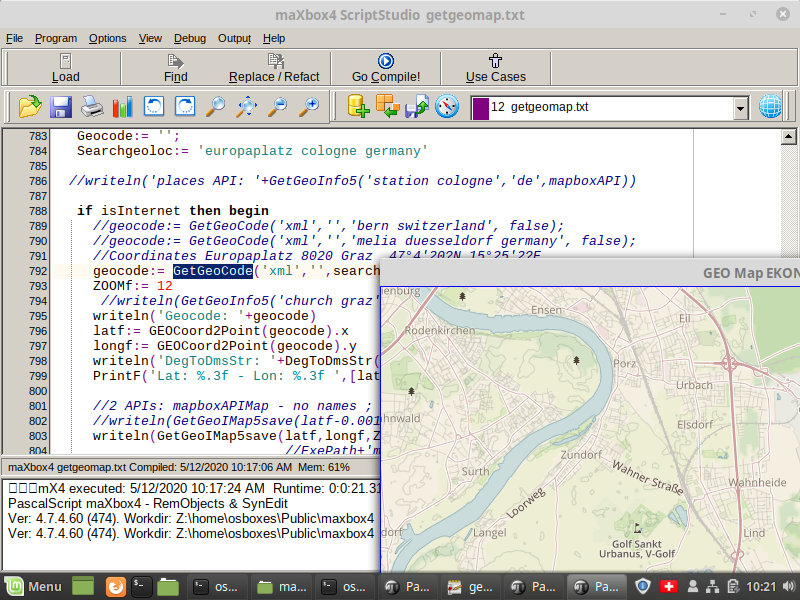Click the globe icon beside file selector
The image size is (800, 600).
pyautogui.click(x=771, y=107)
